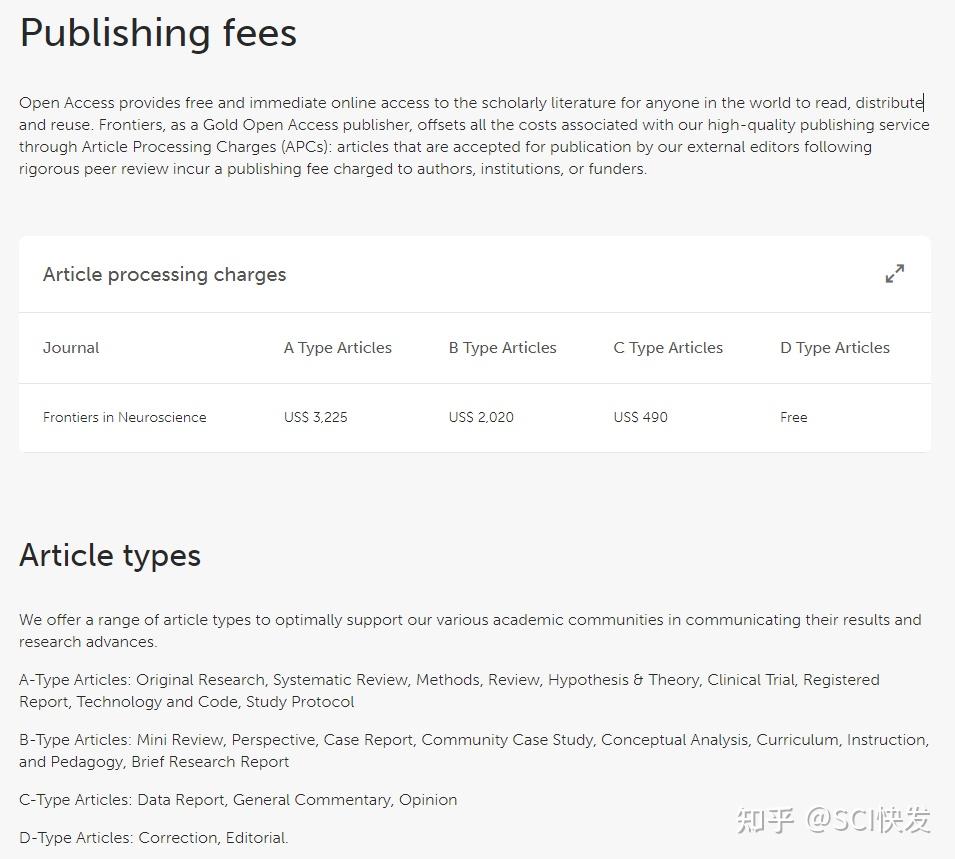
Task: Click the US$ 2,020 fee cell
Action: tap(480, 417)
